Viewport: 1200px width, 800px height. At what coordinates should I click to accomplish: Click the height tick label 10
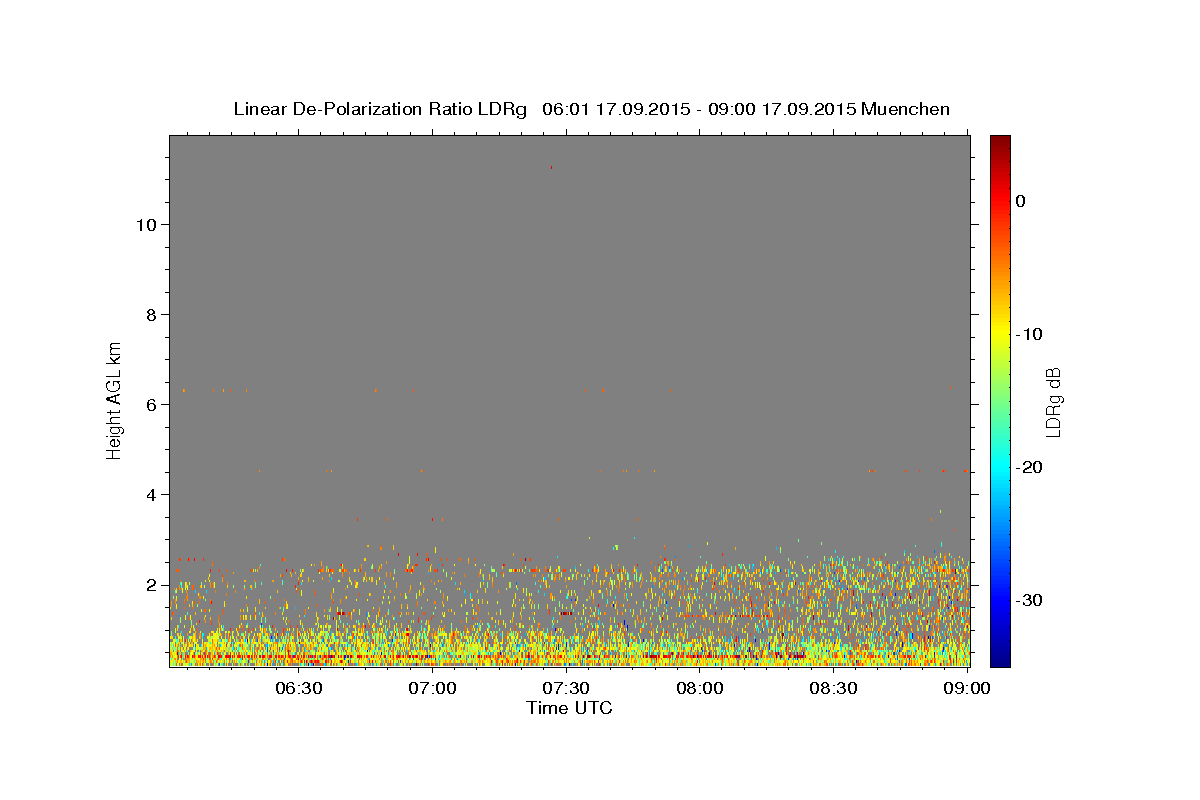click(145, 225)
